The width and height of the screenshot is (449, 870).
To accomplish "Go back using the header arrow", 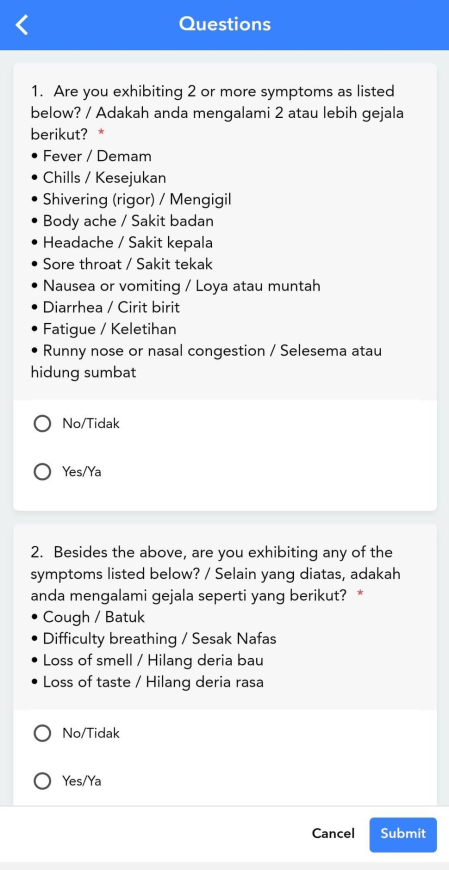I will 22,24.
